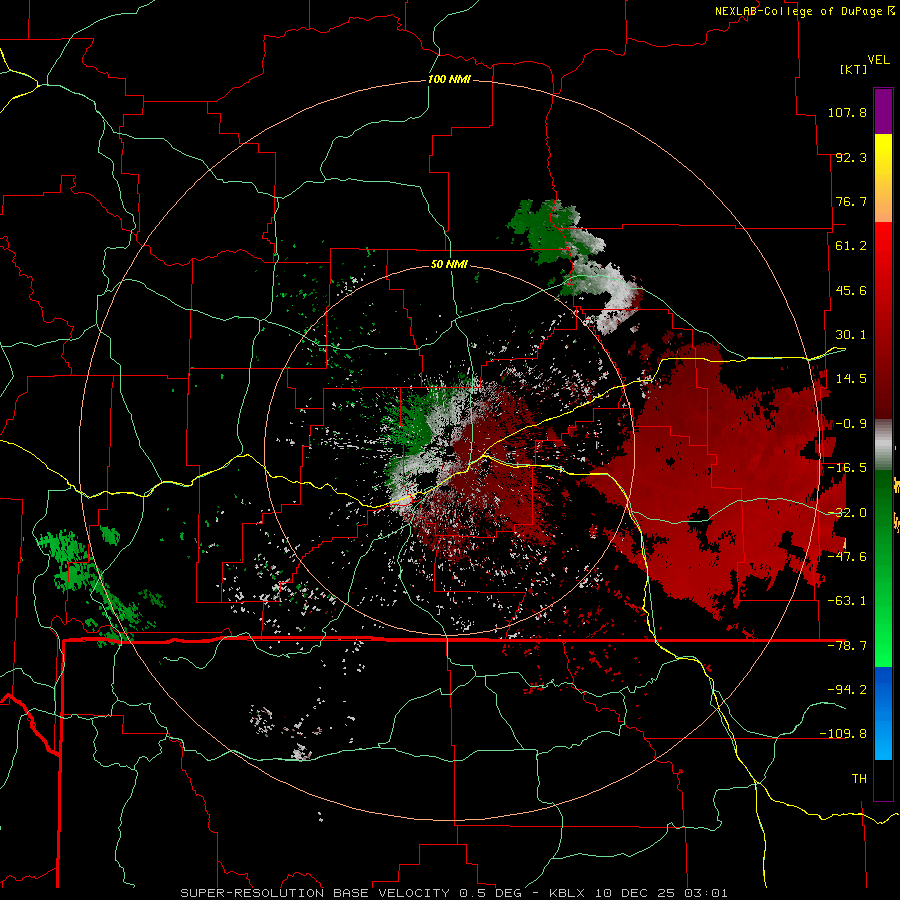This screenshot has height=900, width=900.
Task: Click the -63.1 velocity scale value
Action: pyautogui.click(x=847, y=601)
